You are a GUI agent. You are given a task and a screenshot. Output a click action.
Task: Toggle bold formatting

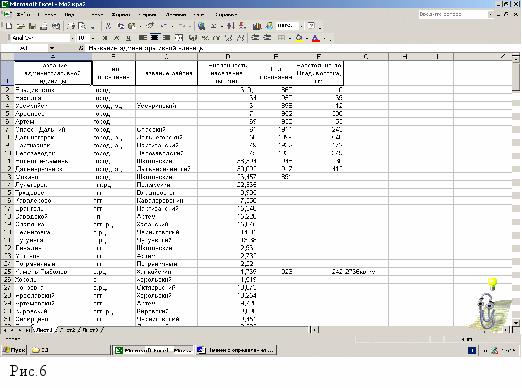pyautogui.click(x=105, y=38)
